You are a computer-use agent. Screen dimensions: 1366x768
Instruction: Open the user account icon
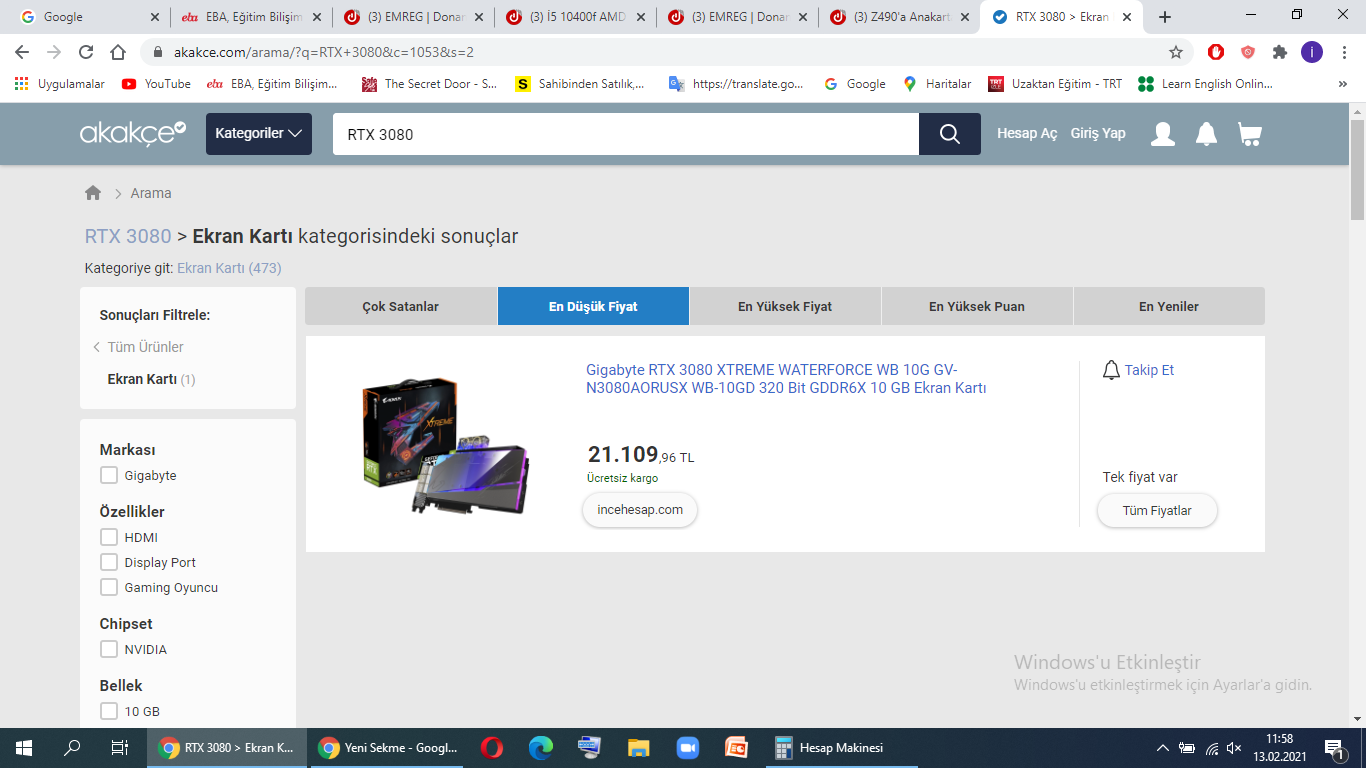(x=1163, y=134)
